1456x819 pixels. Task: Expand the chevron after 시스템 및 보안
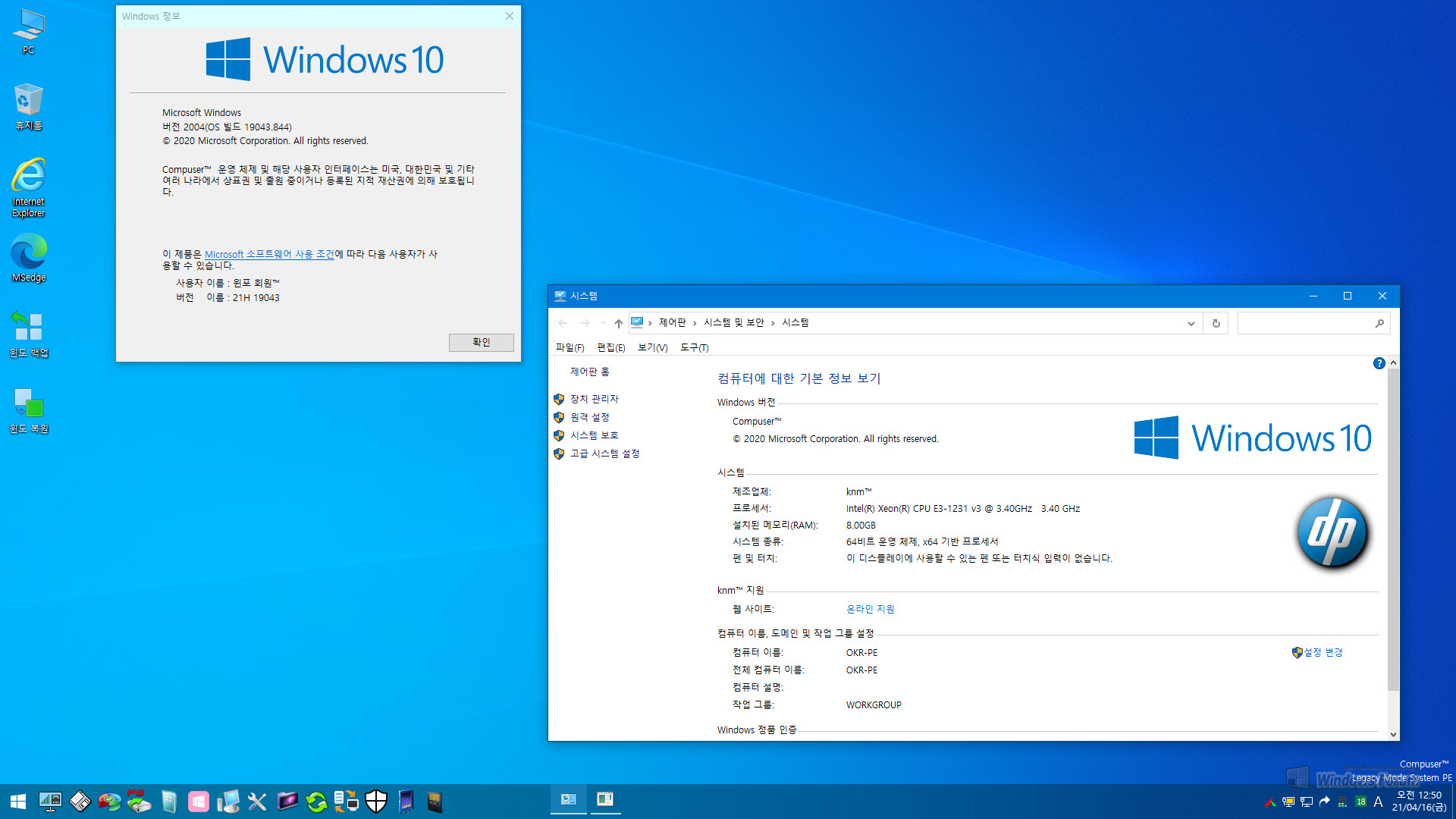(773, 323)
